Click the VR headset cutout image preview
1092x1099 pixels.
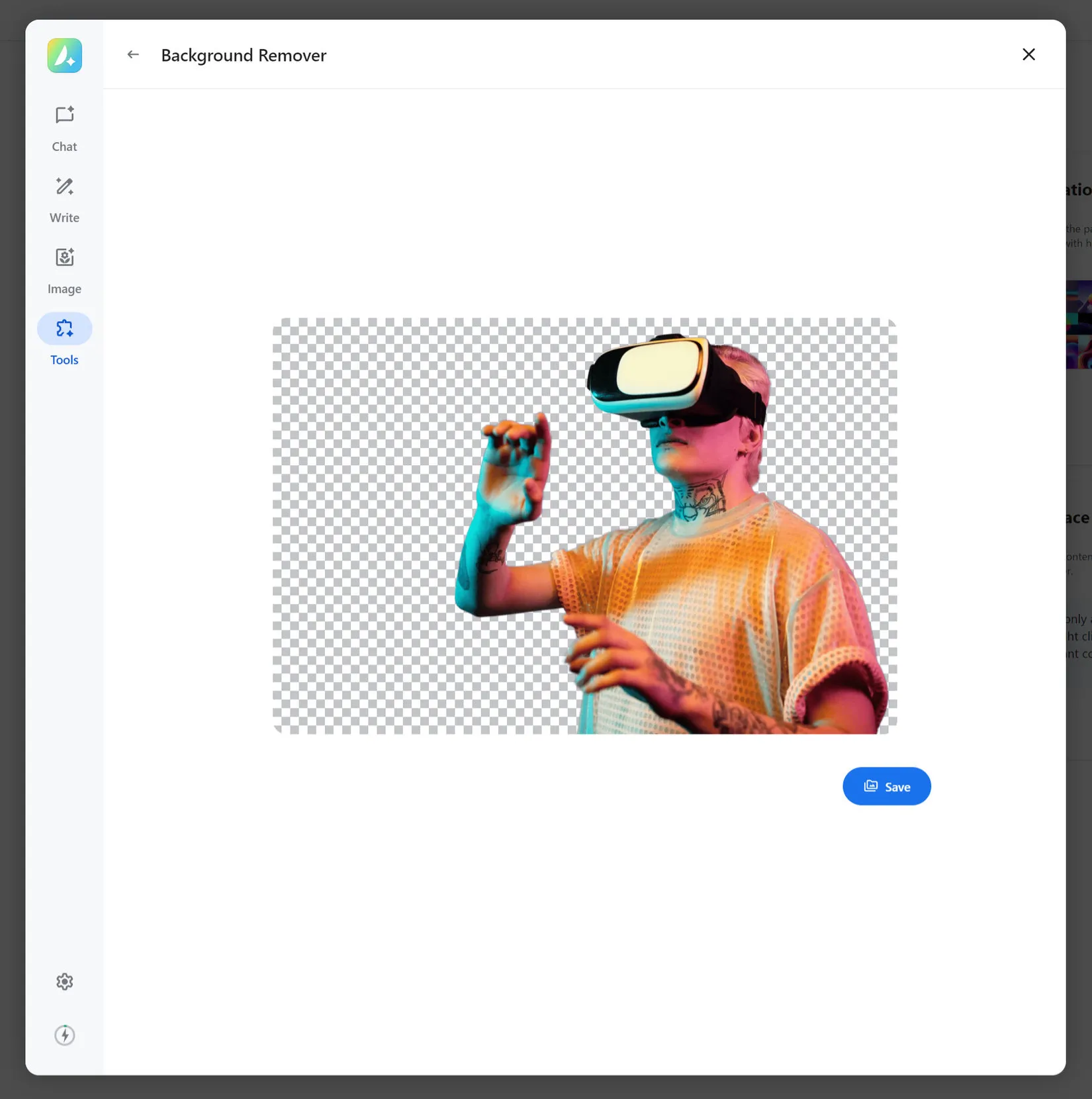click(585, 526)
